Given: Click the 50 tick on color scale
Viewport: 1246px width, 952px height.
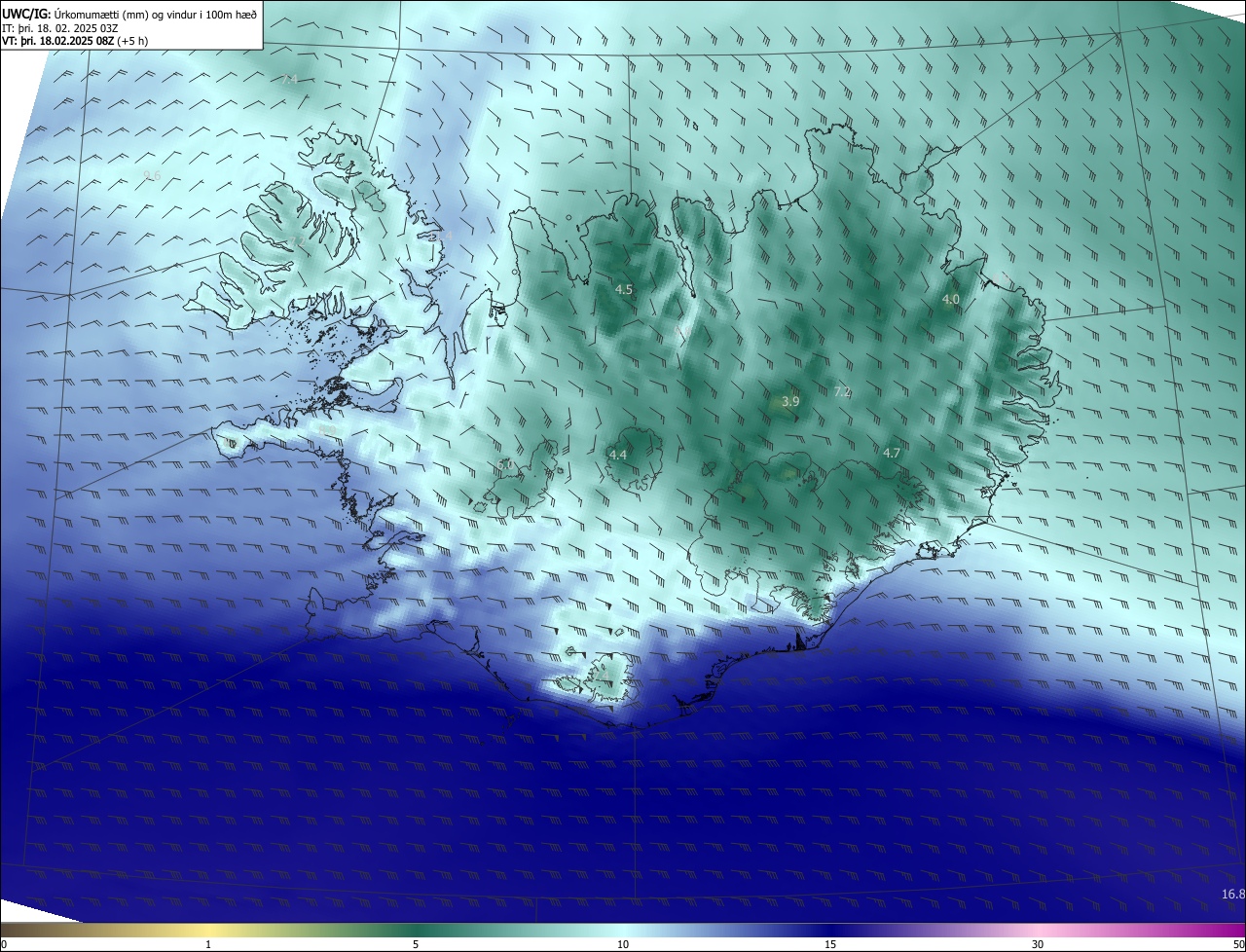Looking at the screenshot, I should 1238,944.
